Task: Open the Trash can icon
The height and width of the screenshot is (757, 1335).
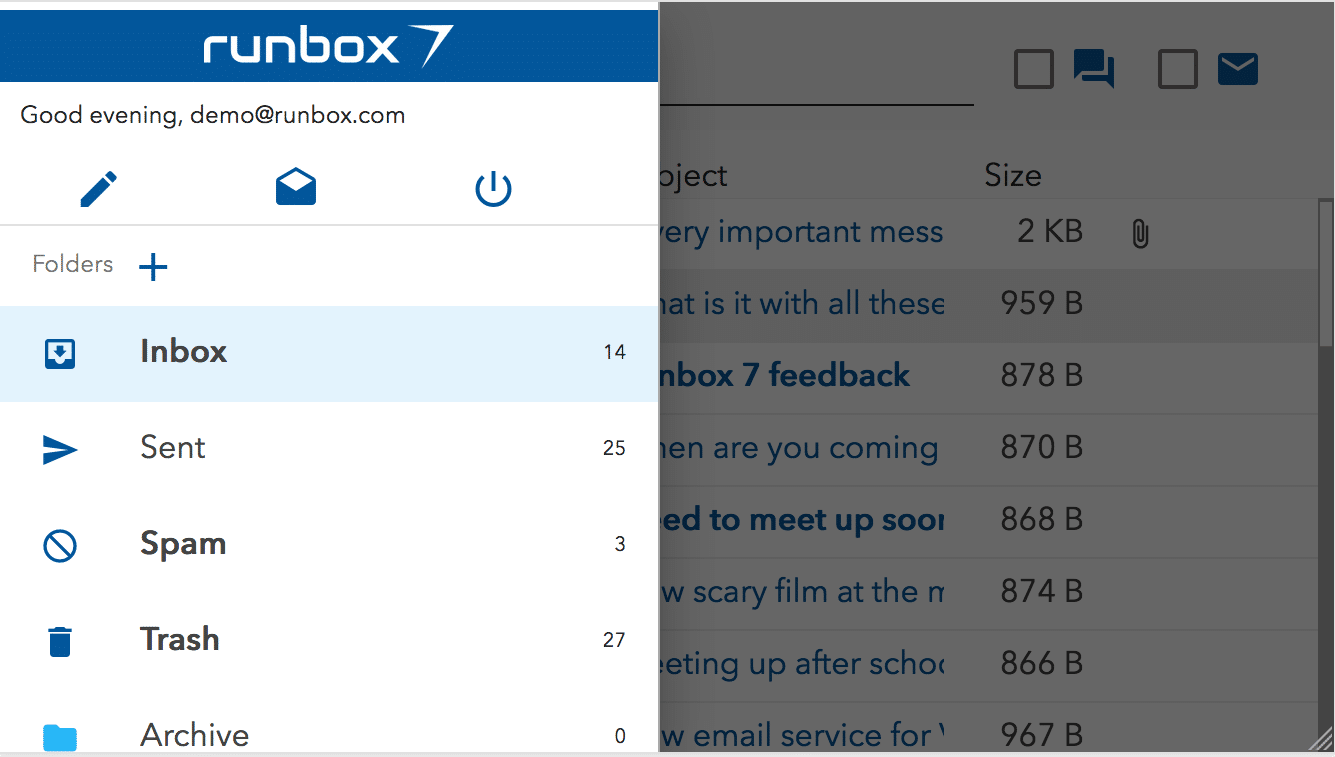Action: [x=60, y=640]
